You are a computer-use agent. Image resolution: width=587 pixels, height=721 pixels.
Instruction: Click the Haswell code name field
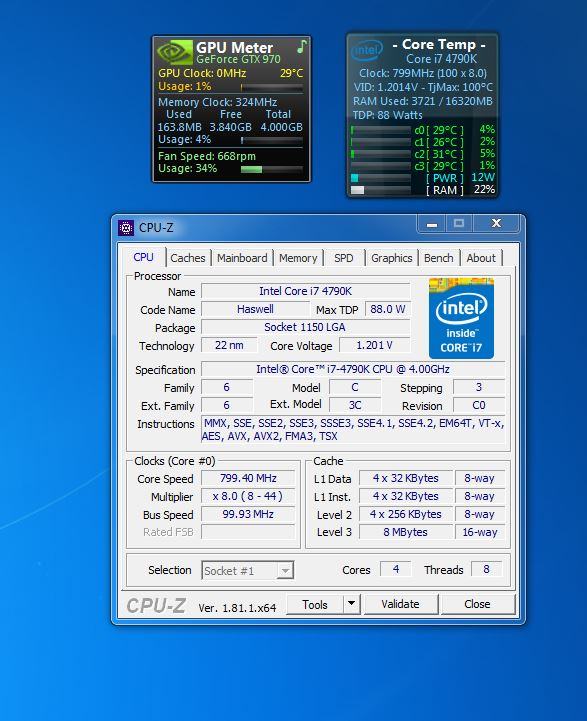tap(255, 309)
